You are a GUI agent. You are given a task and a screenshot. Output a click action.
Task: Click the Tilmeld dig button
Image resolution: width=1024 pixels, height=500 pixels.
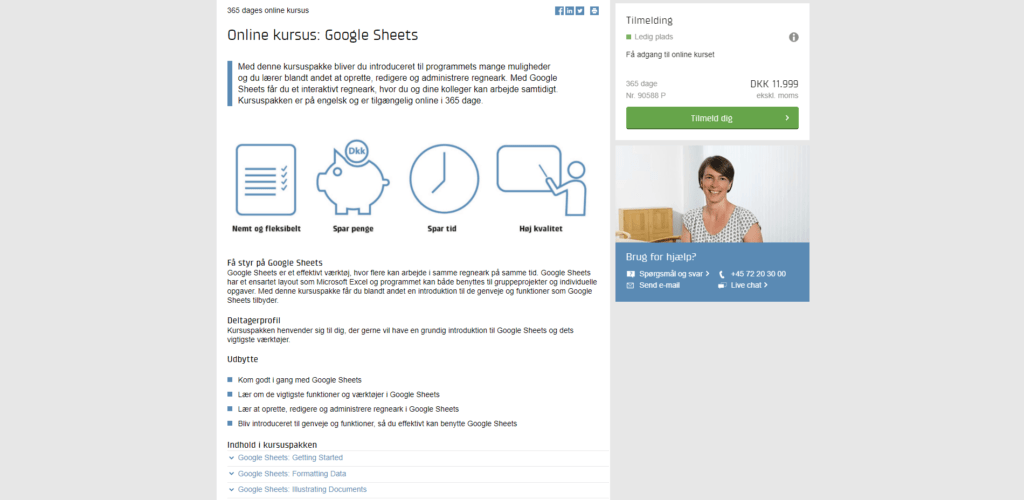[x=712, y=118]
